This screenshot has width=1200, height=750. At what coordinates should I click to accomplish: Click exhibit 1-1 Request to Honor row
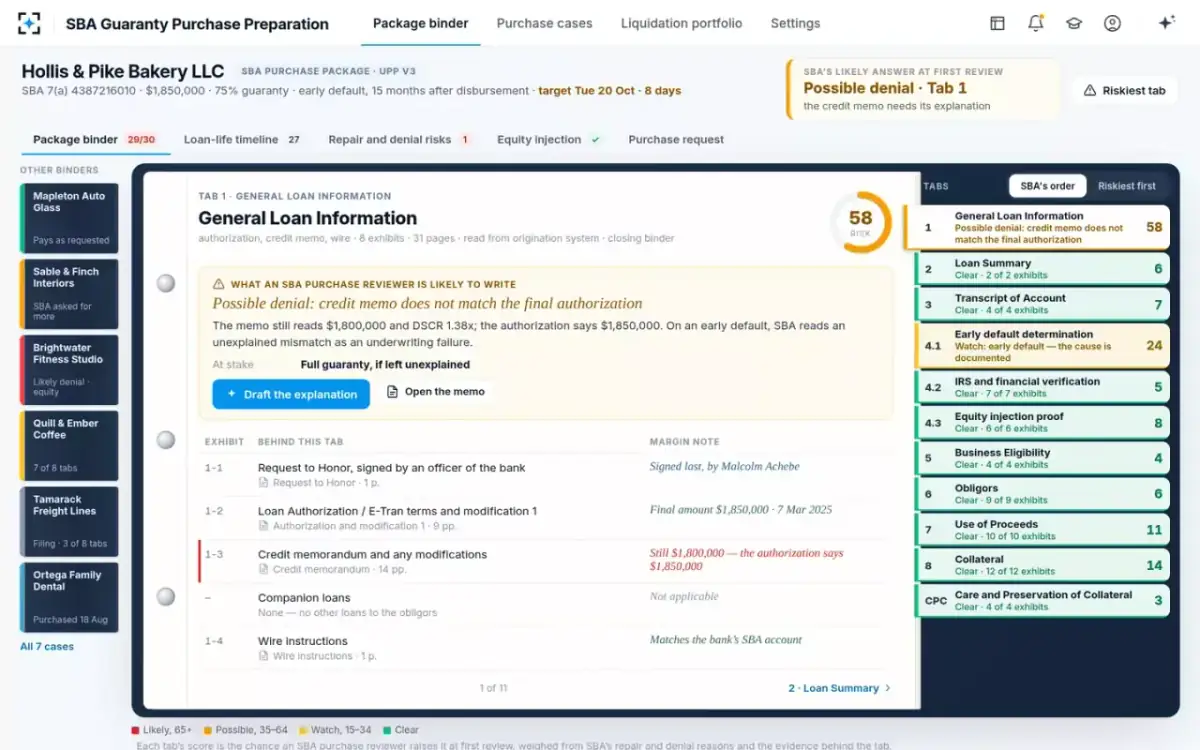pyautogui.click(x=544, y=474)
